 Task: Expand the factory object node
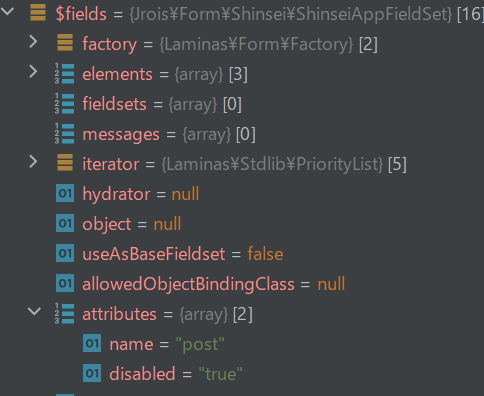point(33,42)
